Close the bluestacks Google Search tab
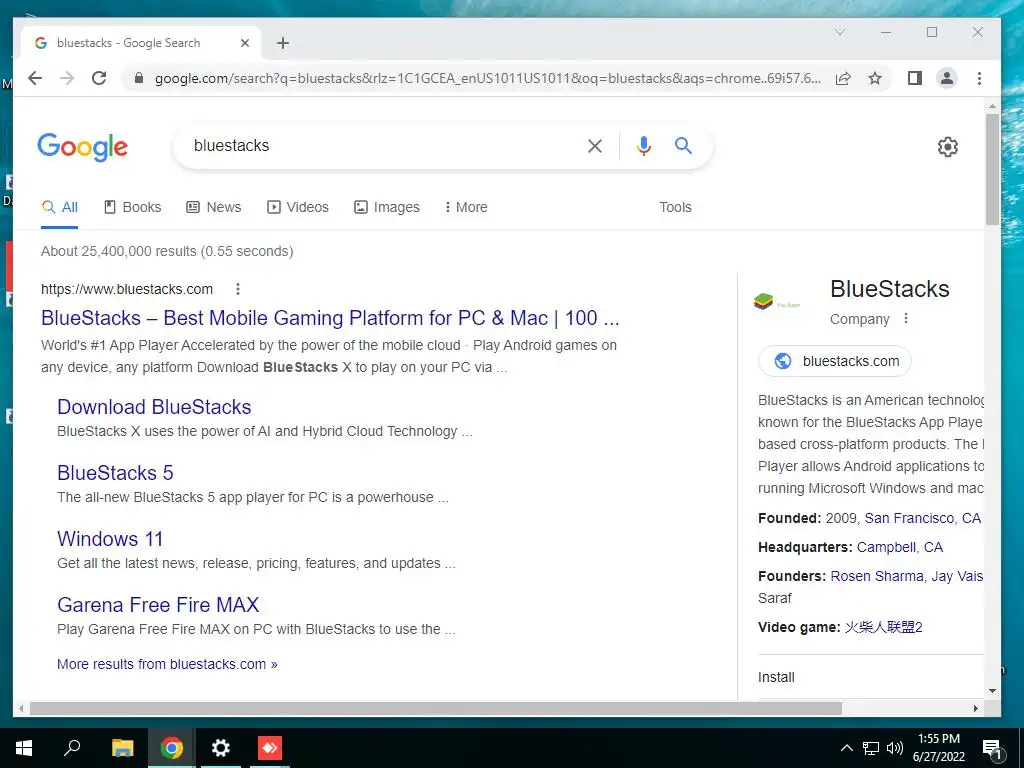1024x768 pixels. [x=245, y=43]
